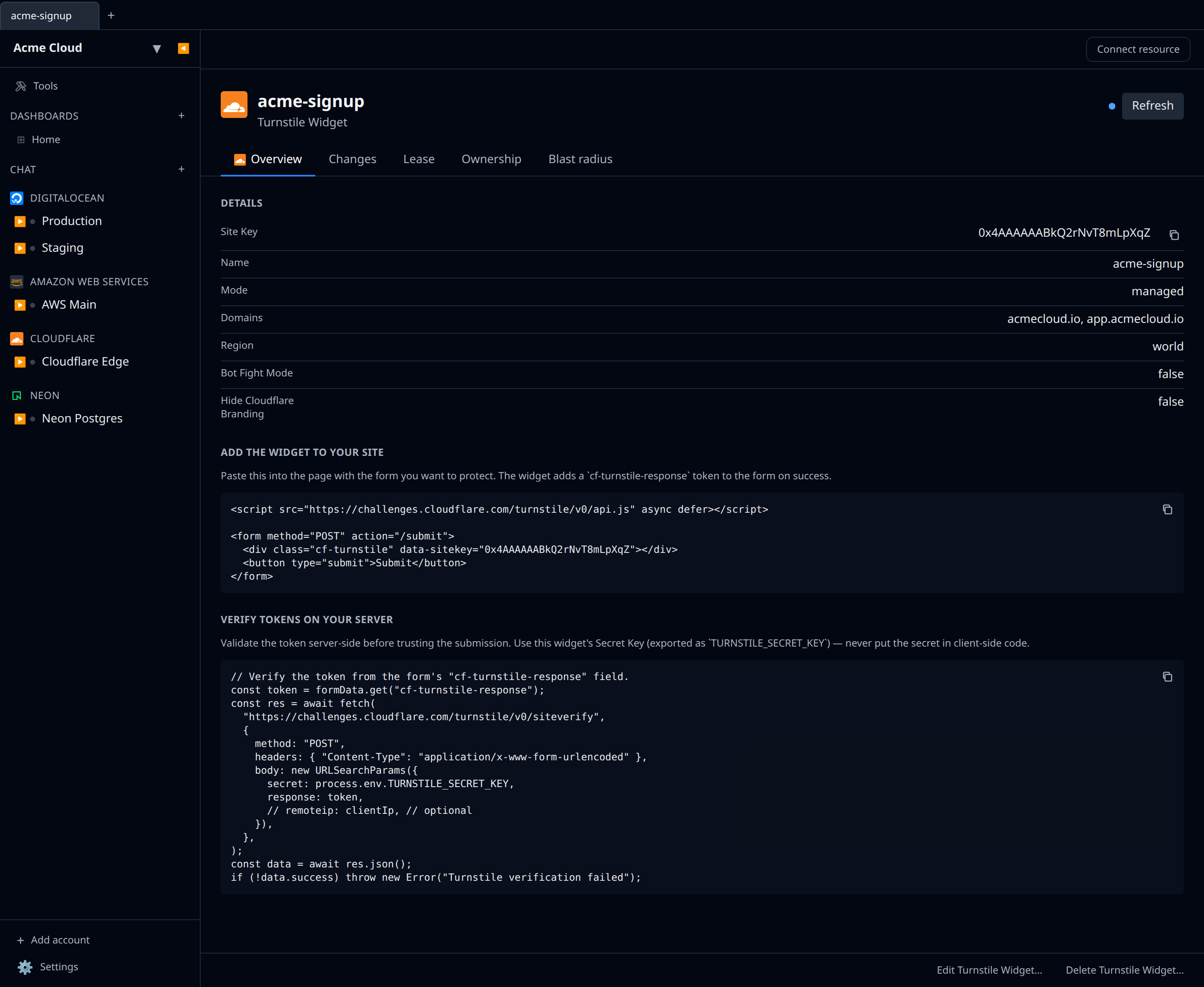The width and height of the screenshot is (1204, 987).
Task: Expand the Staging account
Action: point(20,248)
